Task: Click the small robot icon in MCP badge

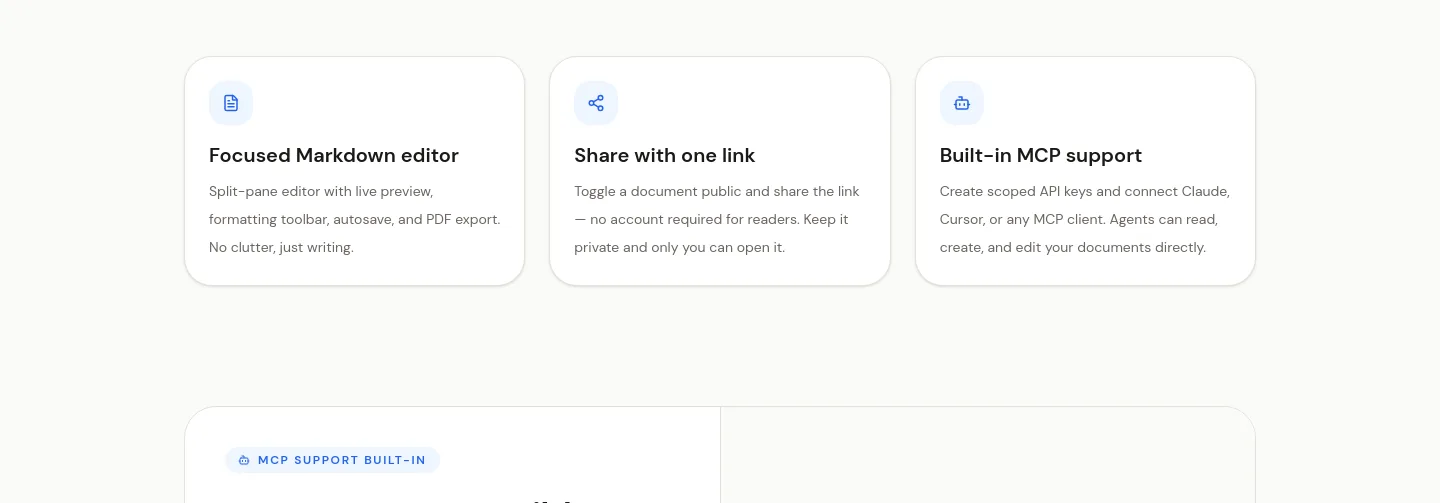Action: pyautogui.click(x=244, y=460)
